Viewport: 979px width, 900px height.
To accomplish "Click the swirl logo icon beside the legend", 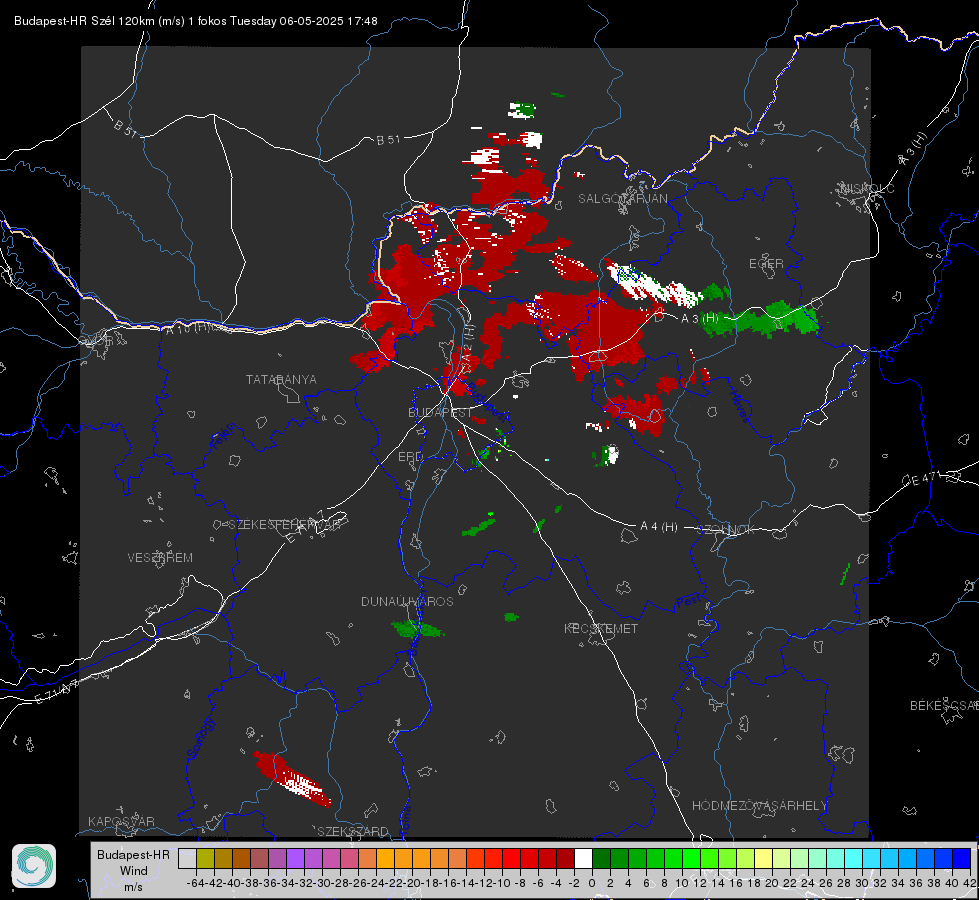I will pyautogui.click(x=34, y=866).
